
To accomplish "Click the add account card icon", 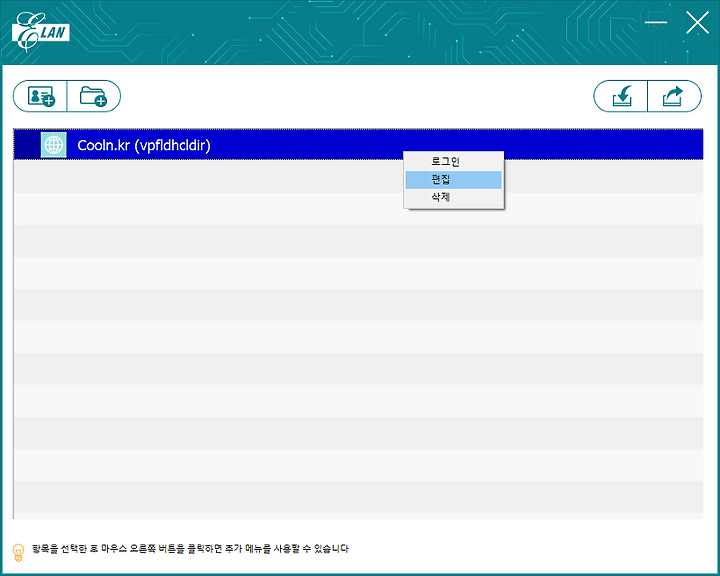I will click(x=41, y=96).
